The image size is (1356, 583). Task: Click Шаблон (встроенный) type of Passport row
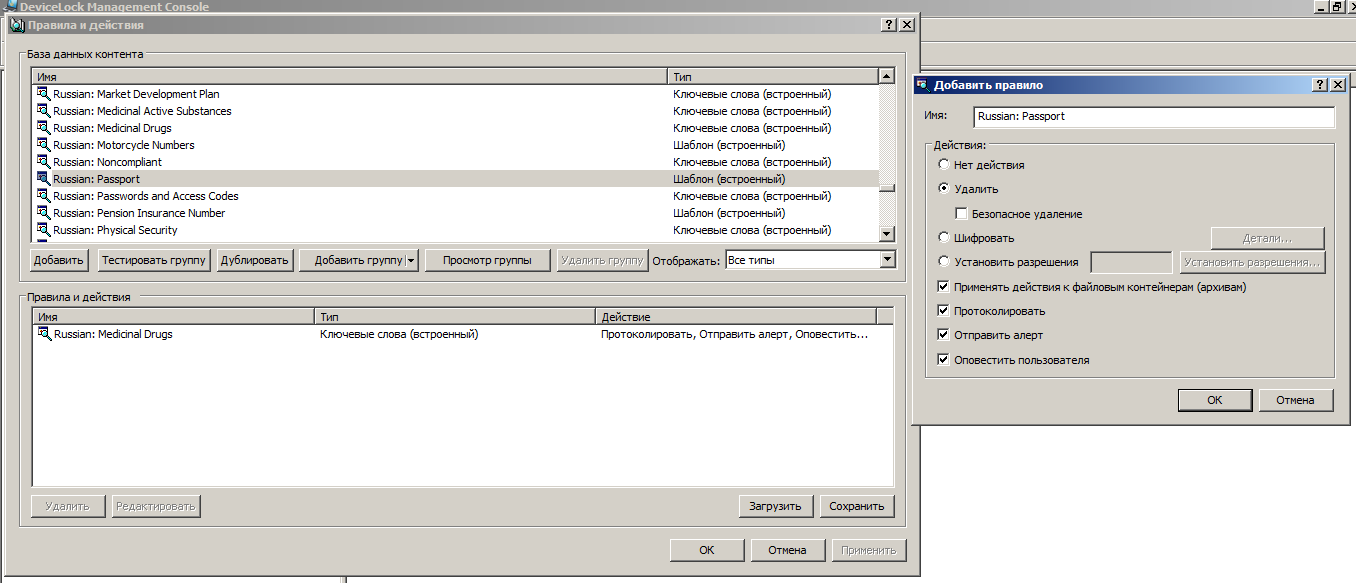click(729, 179)
